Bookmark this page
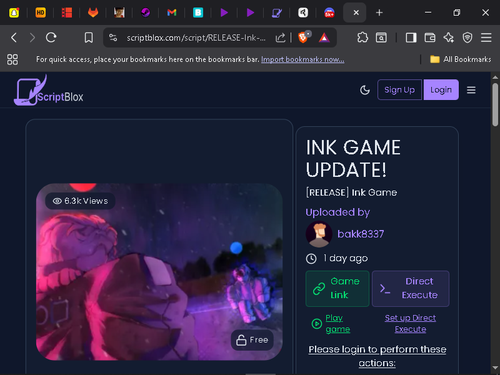Image resolution: width=500 pixels, height=375 pixels. pos(89,38)
